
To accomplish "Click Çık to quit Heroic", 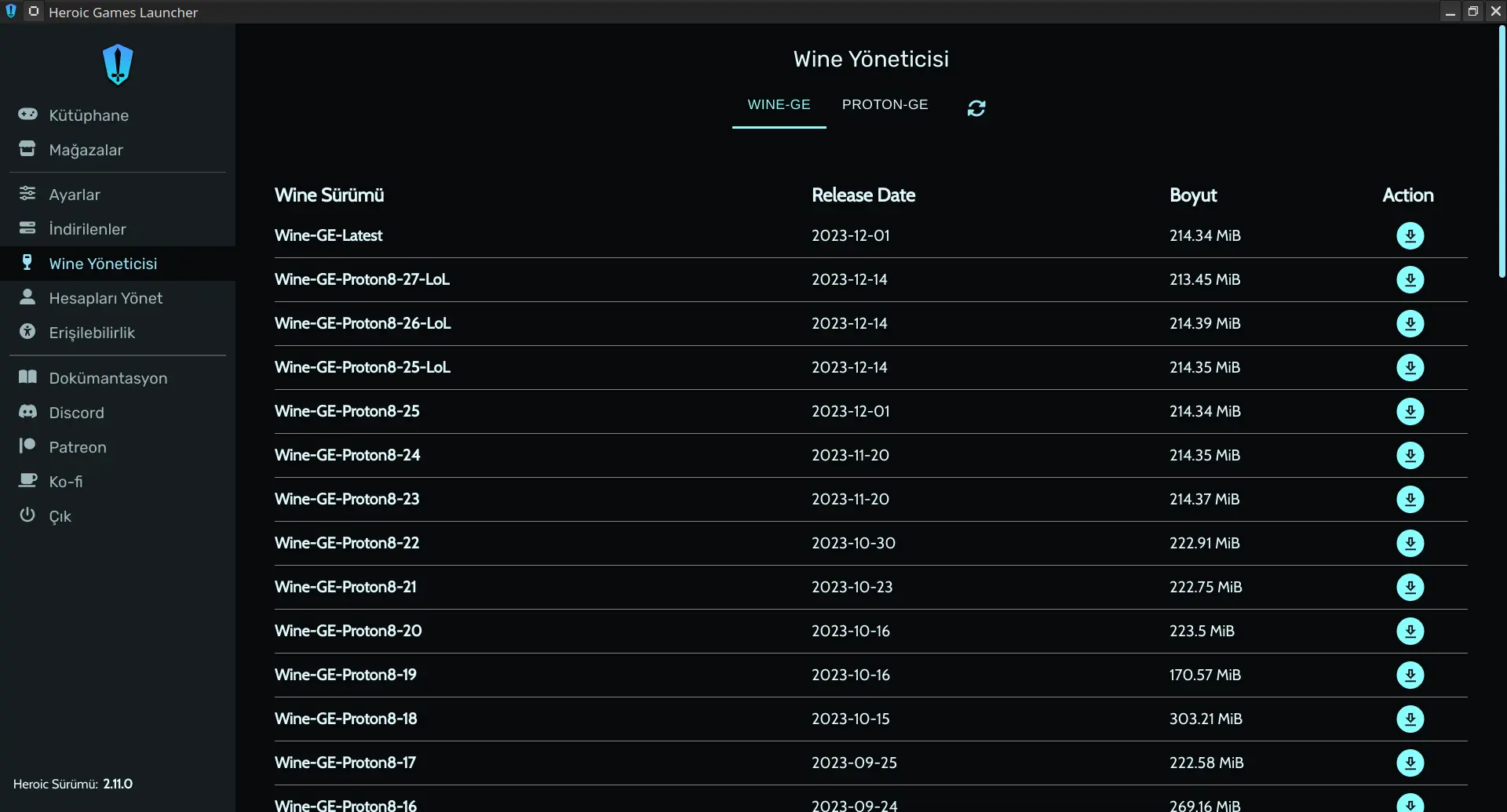I will 118,516.
